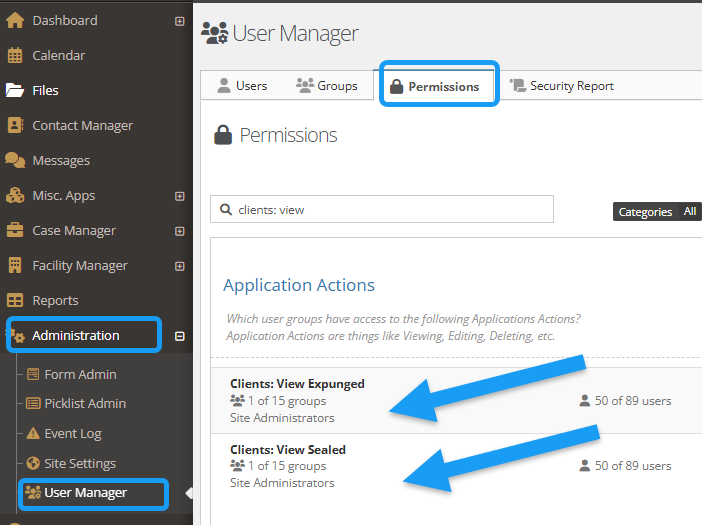Image resolution: width=702 pixels, height=525 pixels.
Task: Click the Event Log warning icon
Action: [x=33, y=434]
